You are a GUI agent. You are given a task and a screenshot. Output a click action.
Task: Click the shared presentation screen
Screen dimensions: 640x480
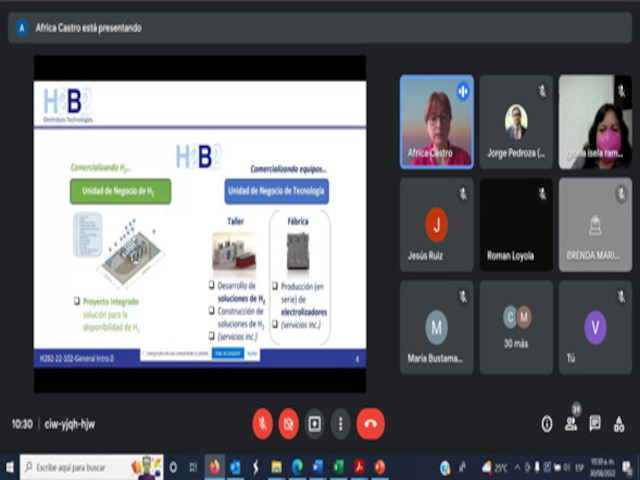[x=200, y=224]
